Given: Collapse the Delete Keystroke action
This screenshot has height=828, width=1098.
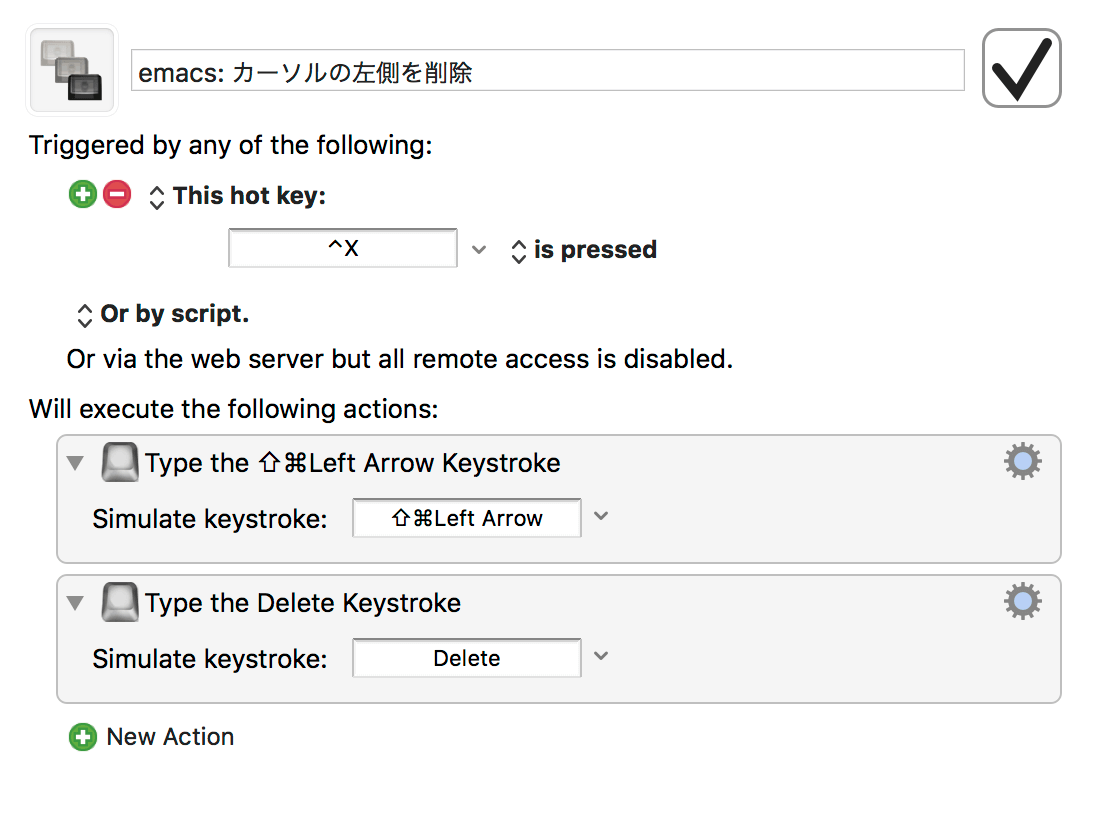Looking at the screenshot, I should (75, 602).
